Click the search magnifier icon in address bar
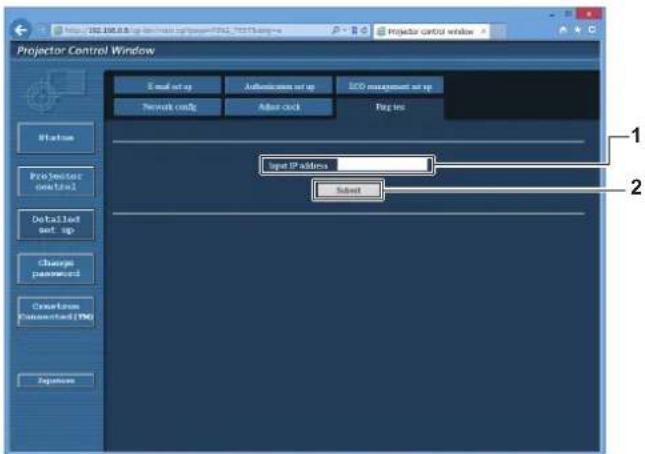 pyautogui.click(x=336, y=30)
